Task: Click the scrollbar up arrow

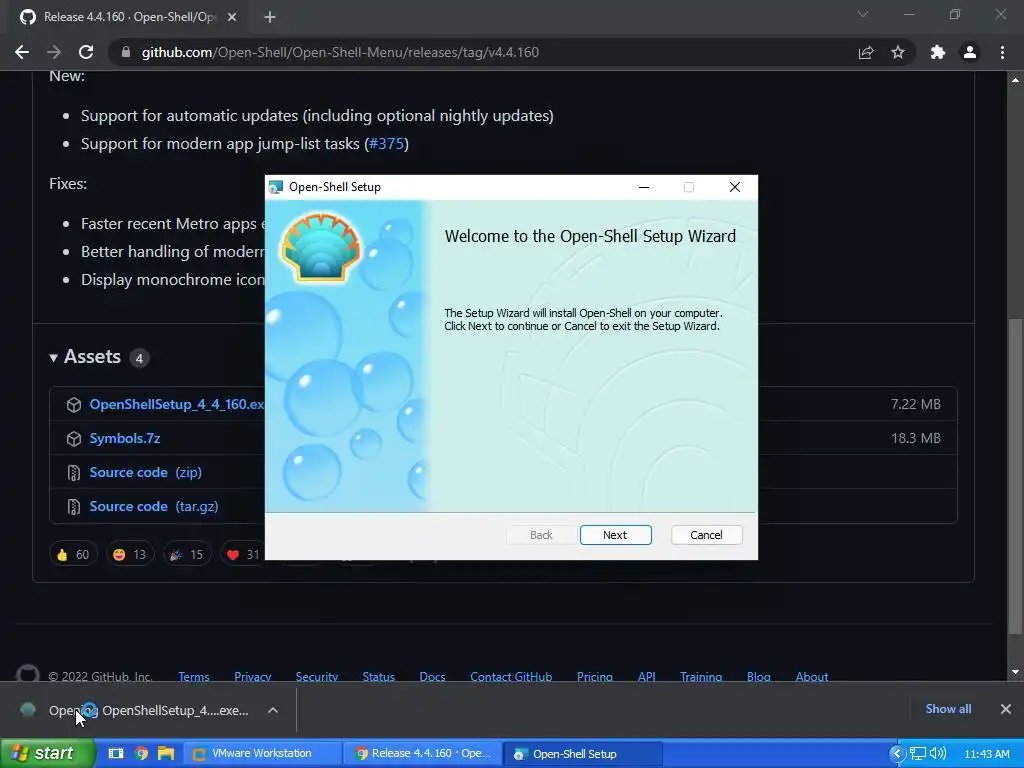Action: click(x=1015, y=80)
